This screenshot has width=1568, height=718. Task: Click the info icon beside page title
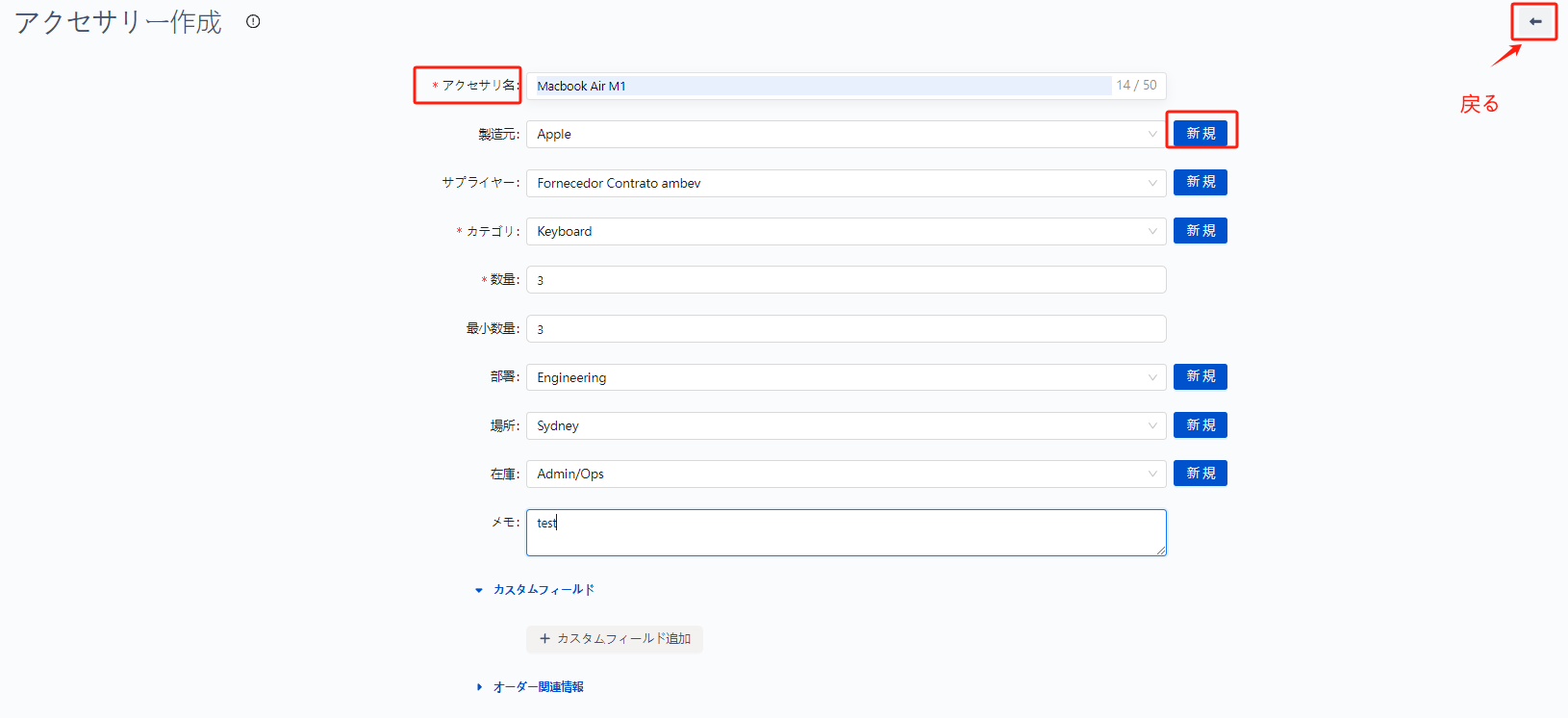253,21
